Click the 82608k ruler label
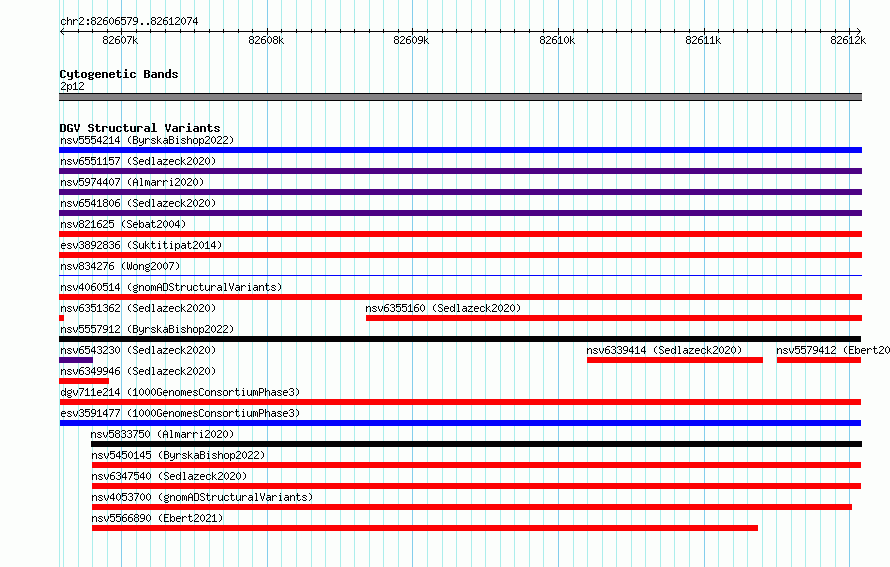 (x=266, y=40)
